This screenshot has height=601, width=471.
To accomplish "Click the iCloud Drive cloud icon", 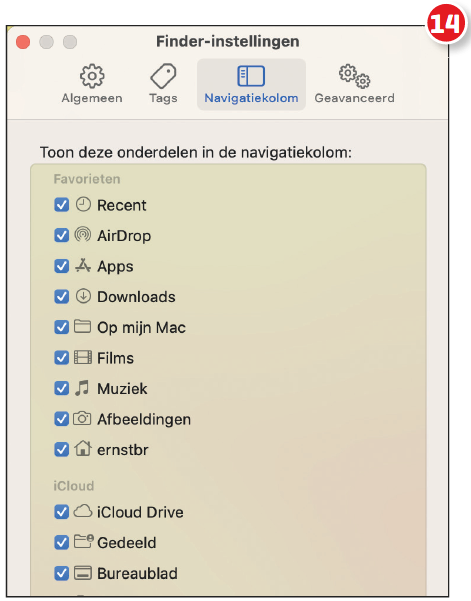I will pyautogui.click(x=83, y=511).
